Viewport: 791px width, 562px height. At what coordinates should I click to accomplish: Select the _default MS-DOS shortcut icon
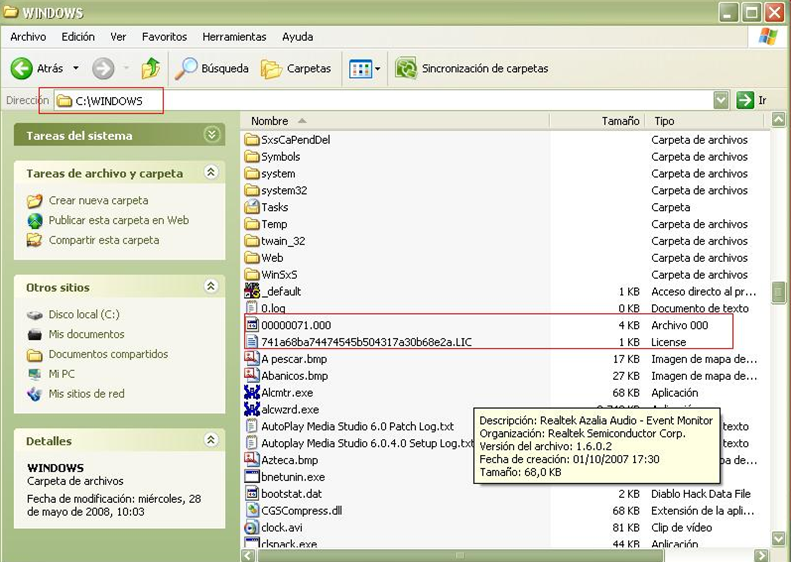coord(252,291)
